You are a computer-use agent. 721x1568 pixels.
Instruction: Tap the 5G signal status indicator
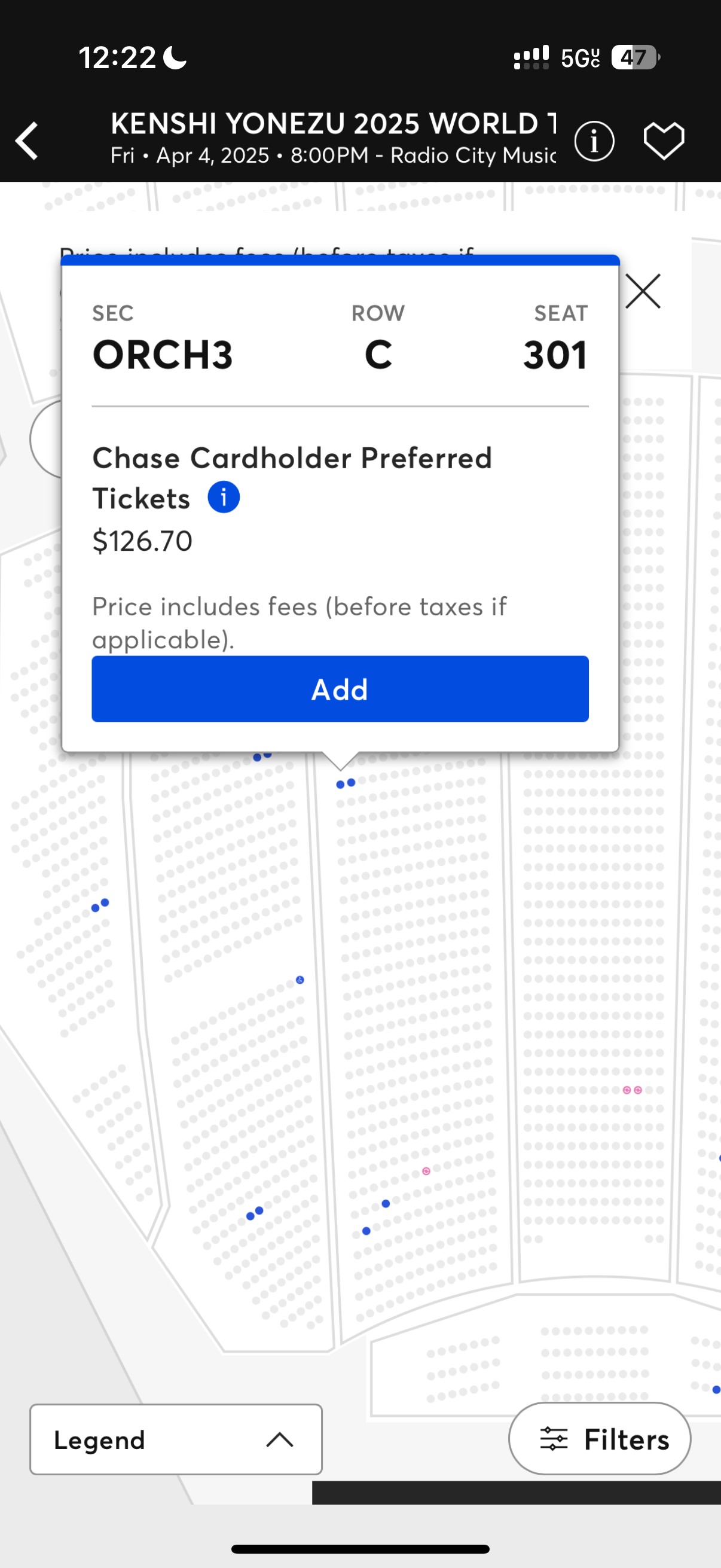pyautogui.click(x=580, y=59)
